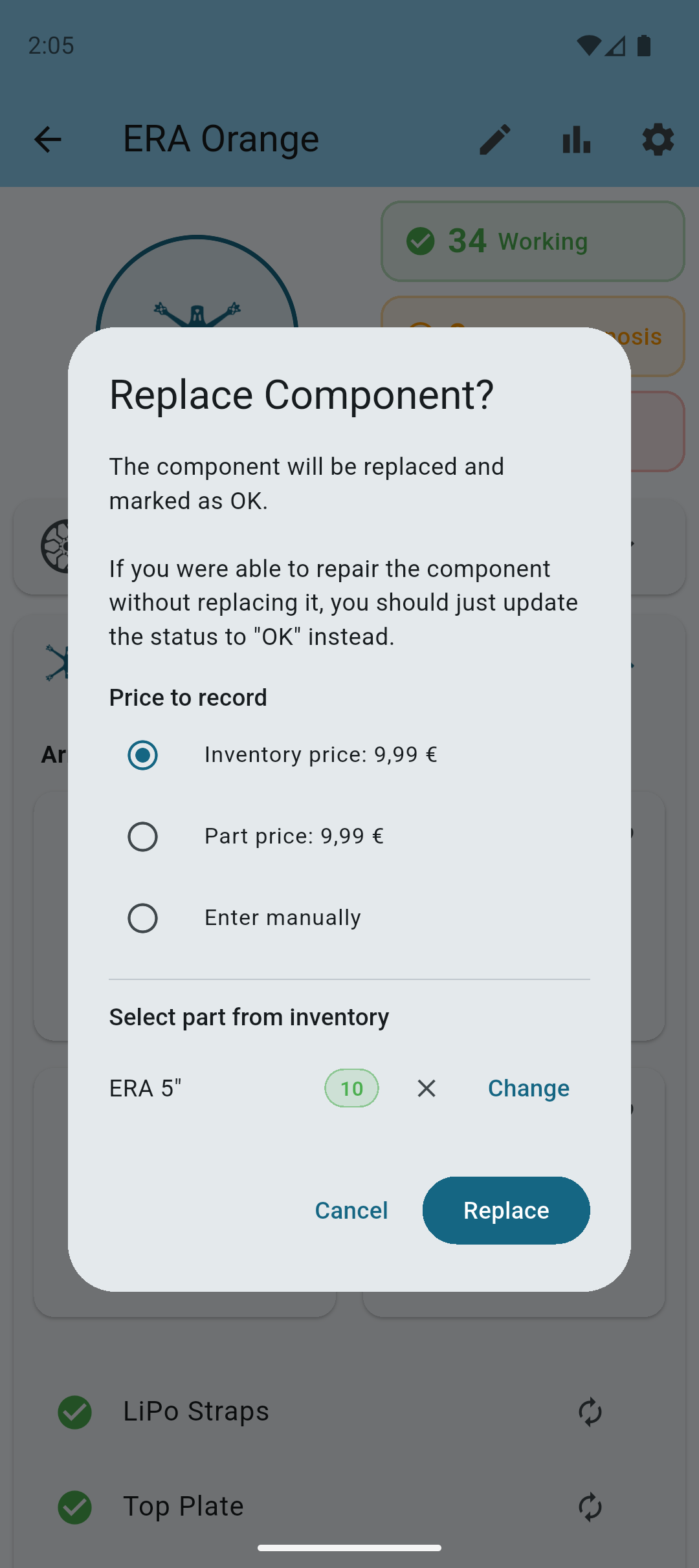Open the statistics bar chart icon
Image resolution: width=699 pixels, height=1568 pixels.
click(x=575, y=139)
